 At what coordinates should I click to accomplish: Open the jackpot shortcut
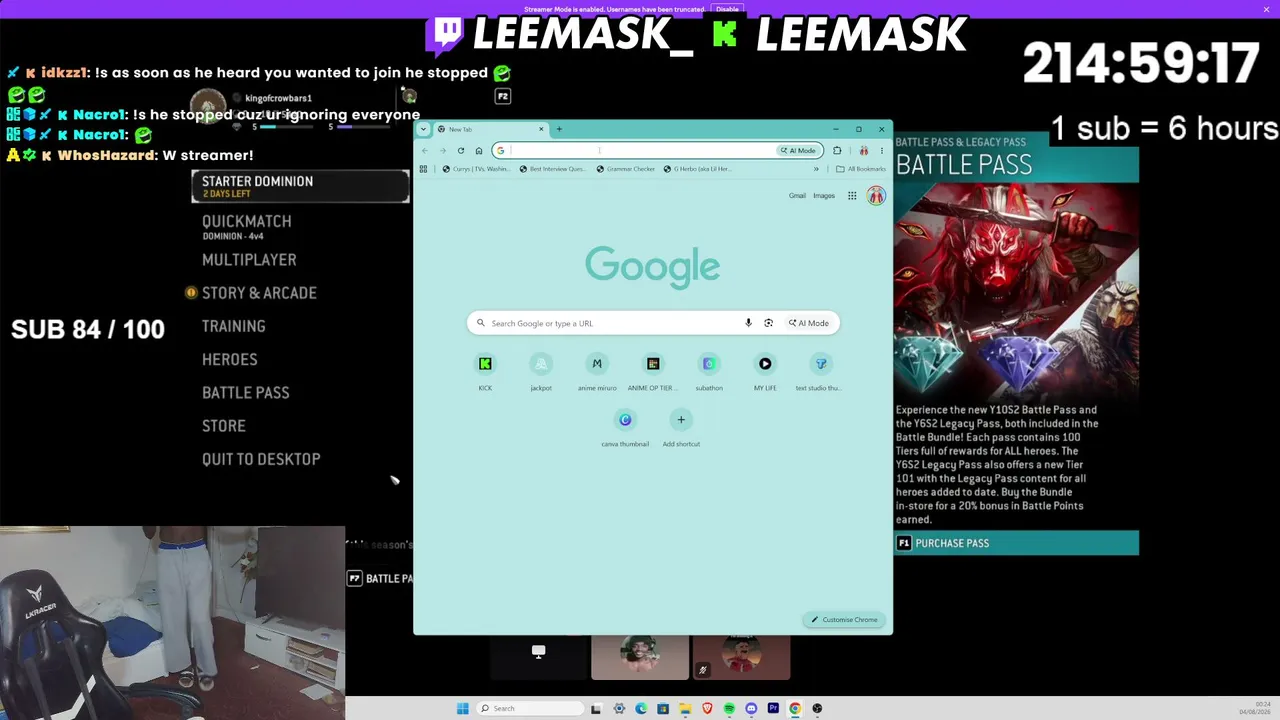click(541, 370)
